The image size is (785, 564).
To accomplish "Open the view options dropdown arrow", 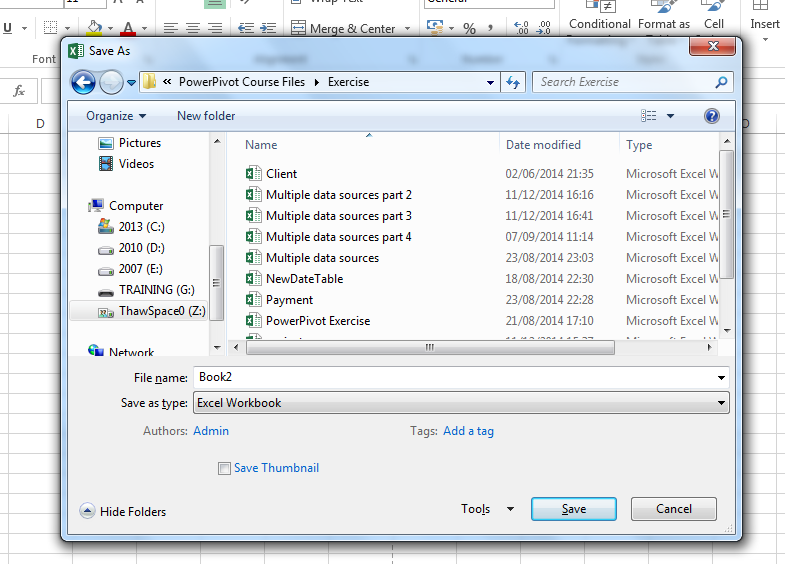I will (670, 116).
